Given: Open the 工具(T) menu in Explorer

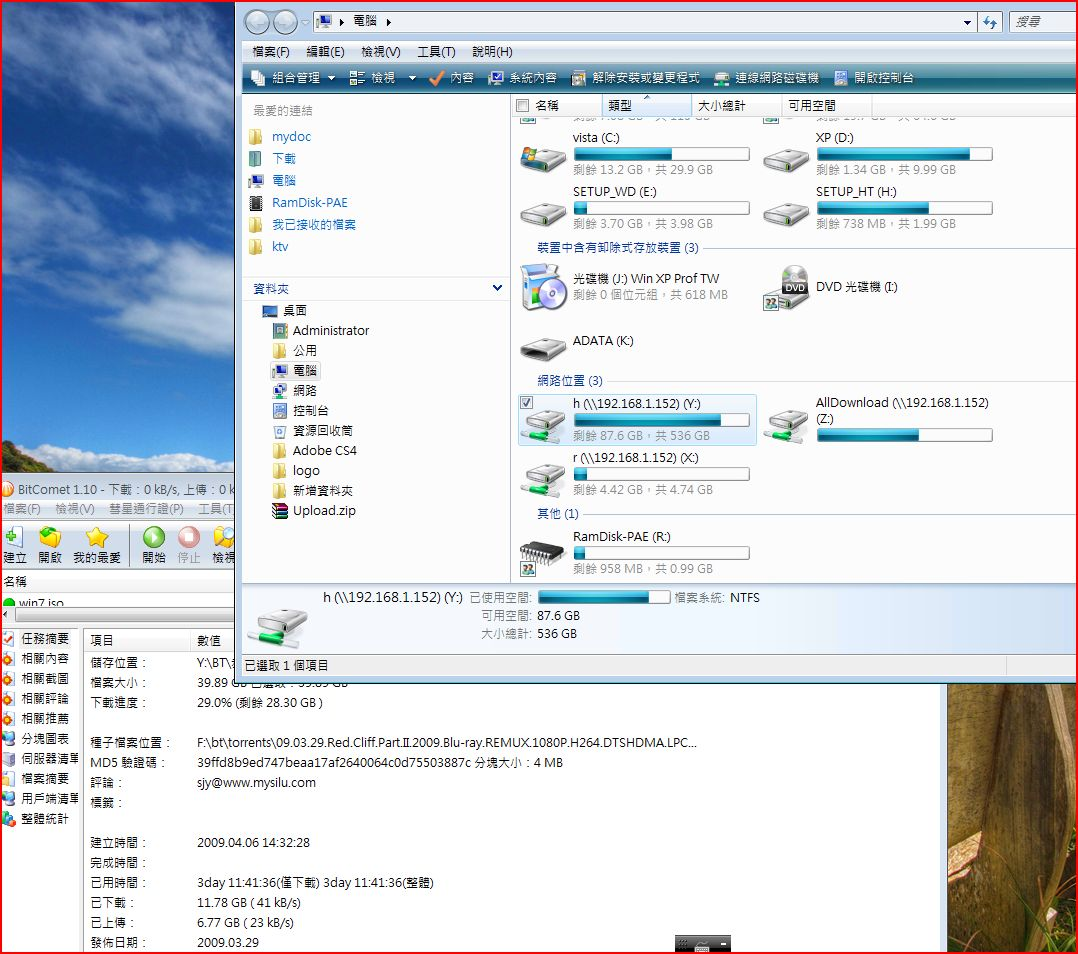Looking at the screenshot, I should click(x=436, y=52).
